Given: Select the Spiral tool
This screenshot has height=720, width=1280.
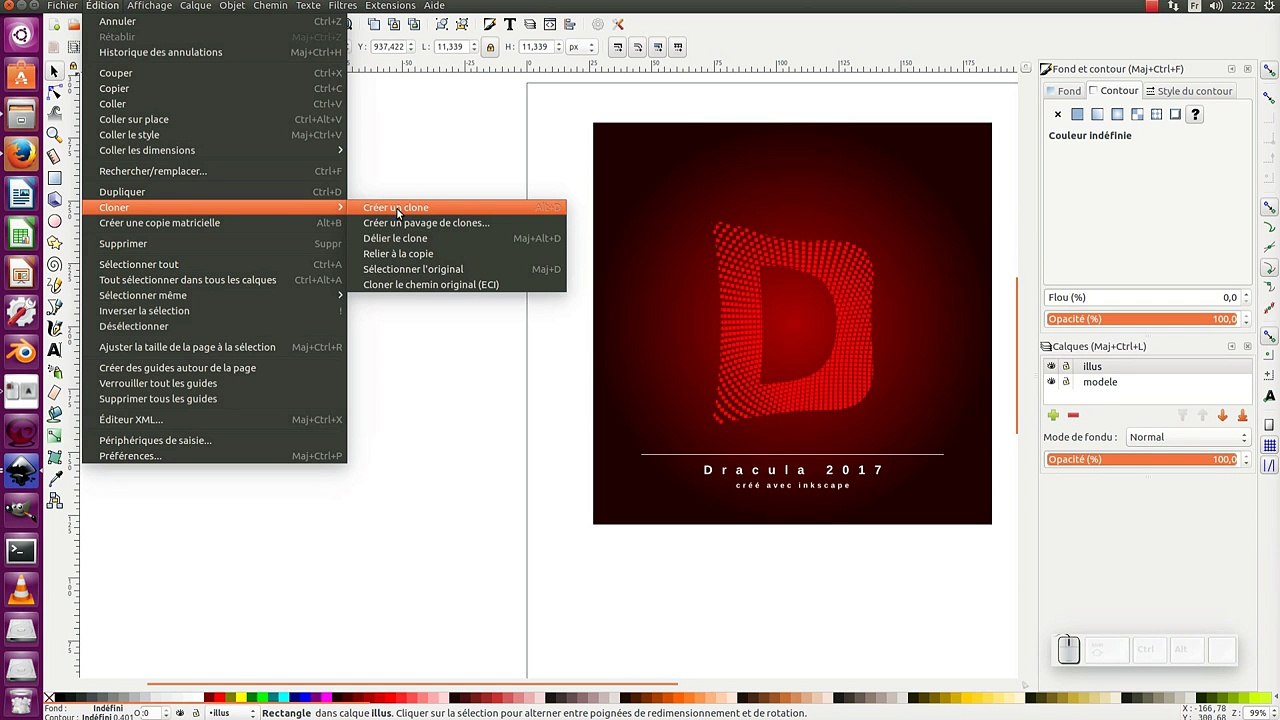Looking at the screenshot, I should coord(54,263).
